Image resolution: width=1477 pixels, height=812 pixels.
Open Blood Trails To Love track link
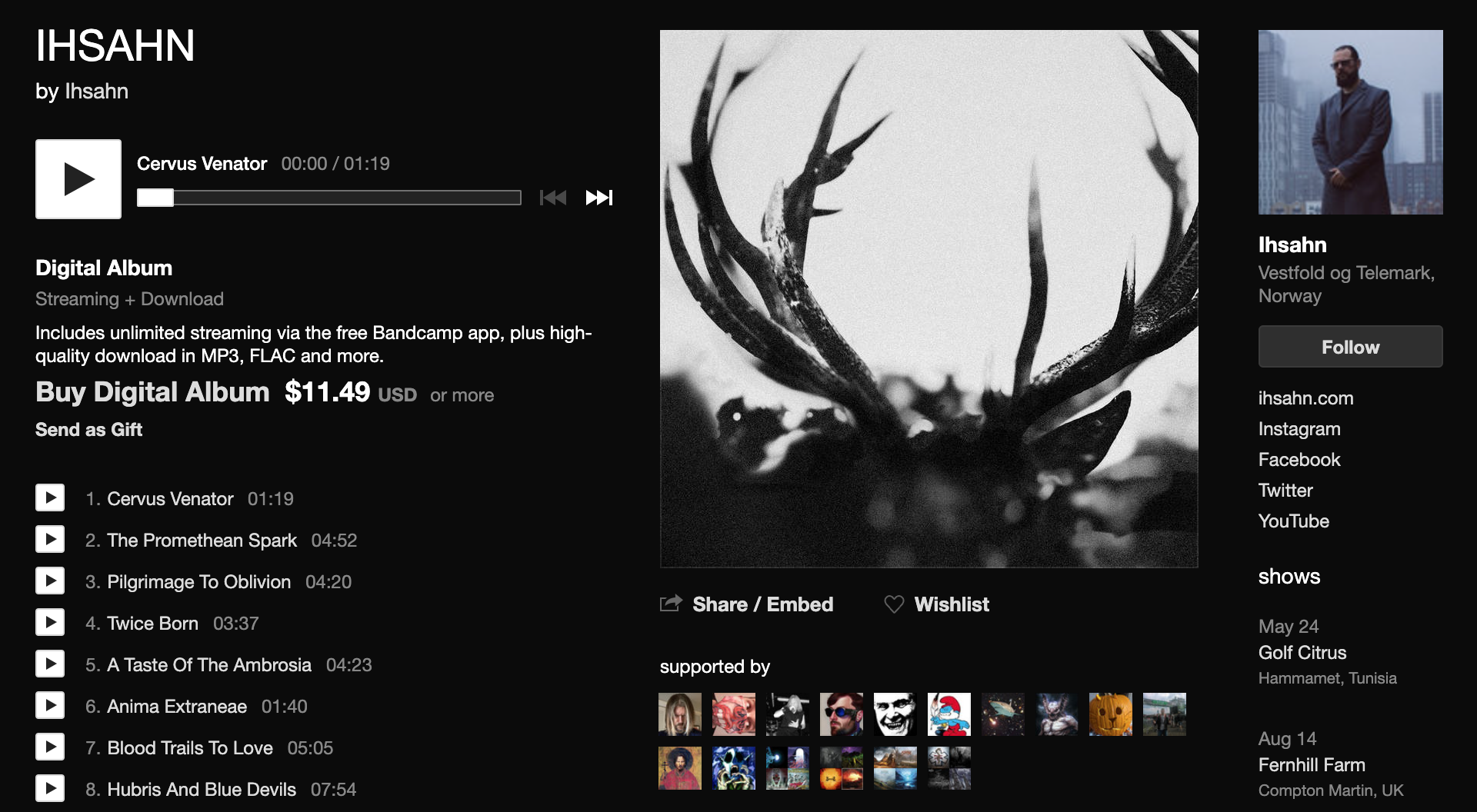(190, 748)
